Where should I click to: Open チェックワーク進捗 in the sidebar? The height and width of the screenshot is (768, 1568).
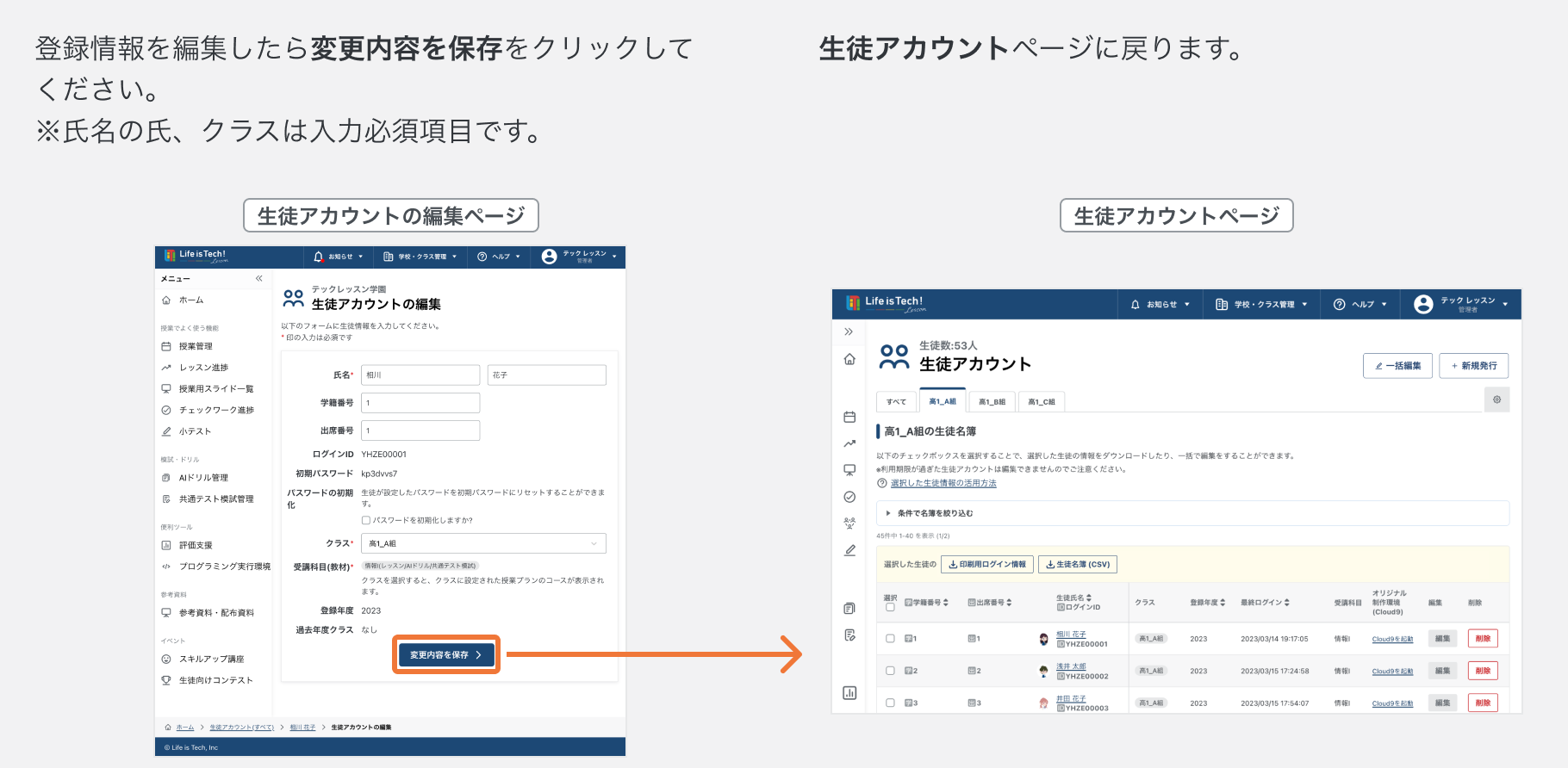[x=208, y=410]
